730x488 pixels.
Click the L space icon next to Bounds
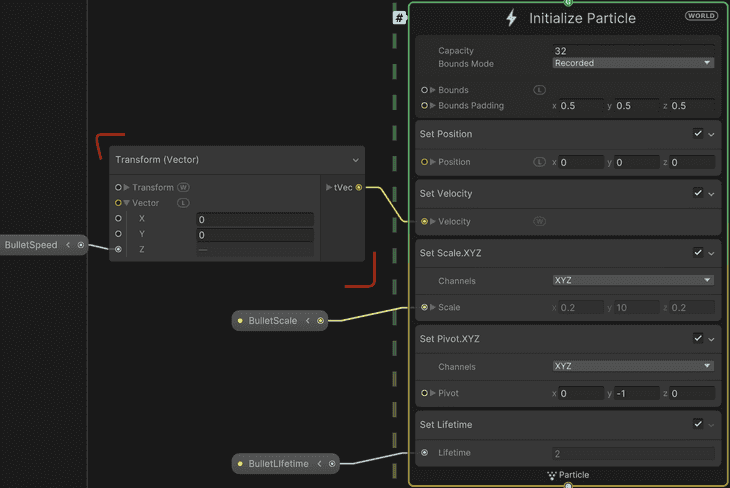click(x=539, y=90)
